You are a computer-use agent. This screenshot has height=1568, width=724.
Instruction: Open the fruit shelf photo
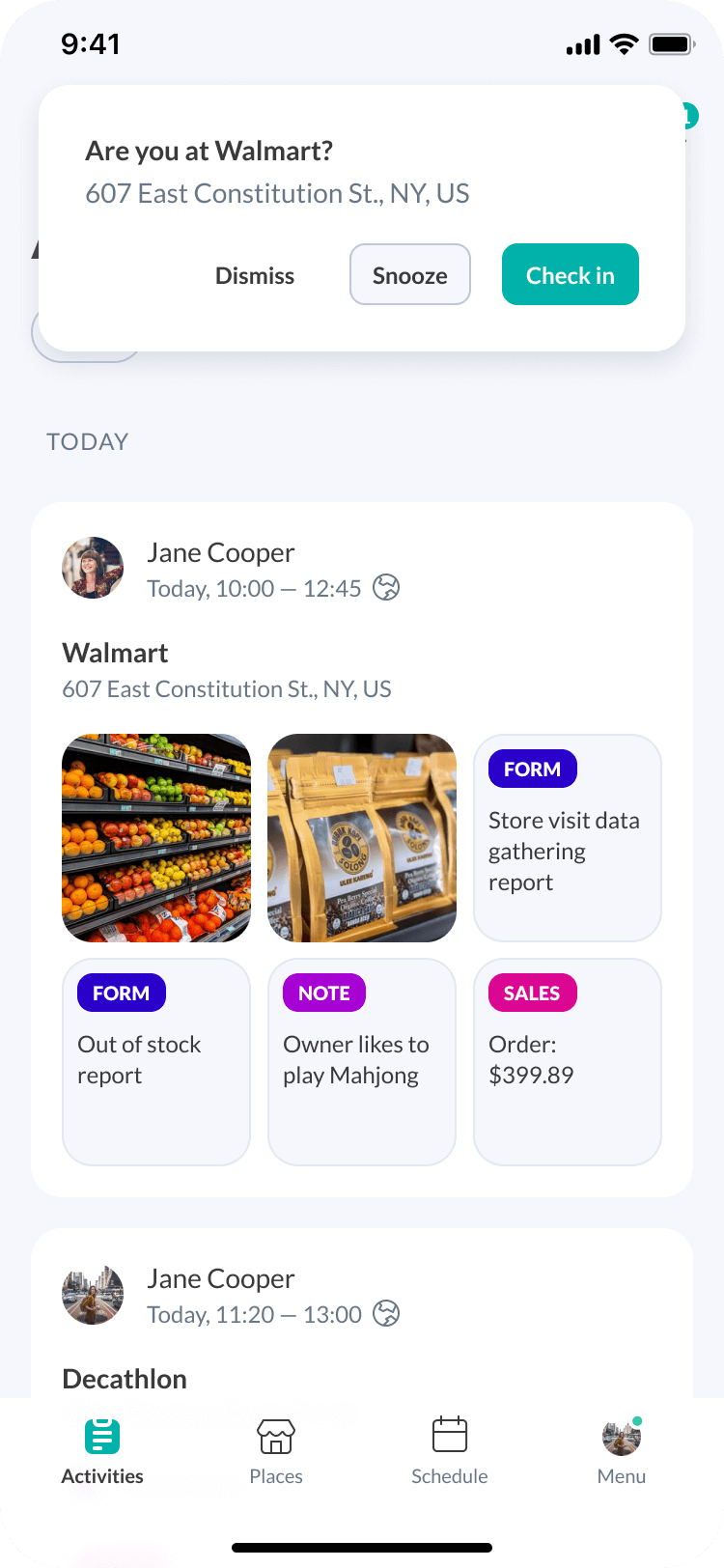tap(156, 838)
